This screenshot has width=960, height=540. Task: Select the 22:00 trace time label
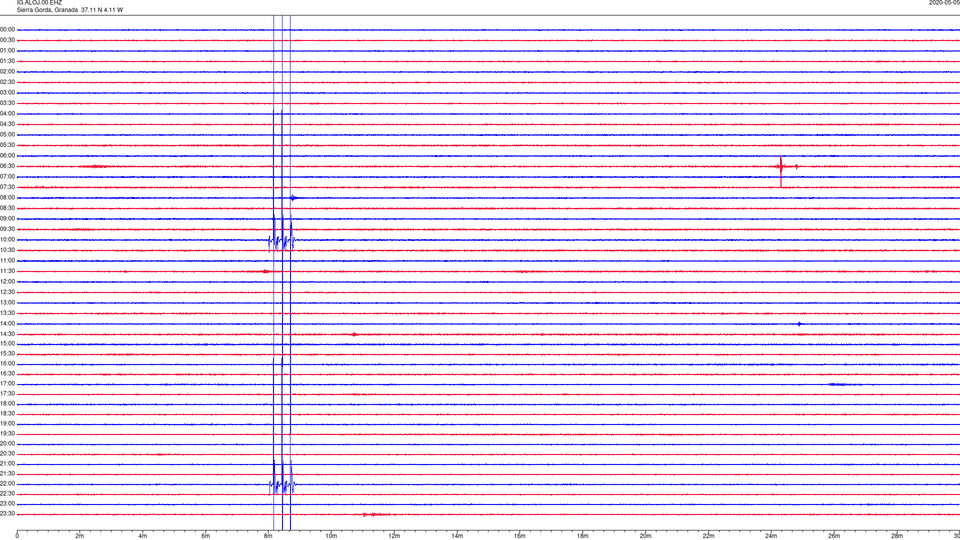point(7,484)
